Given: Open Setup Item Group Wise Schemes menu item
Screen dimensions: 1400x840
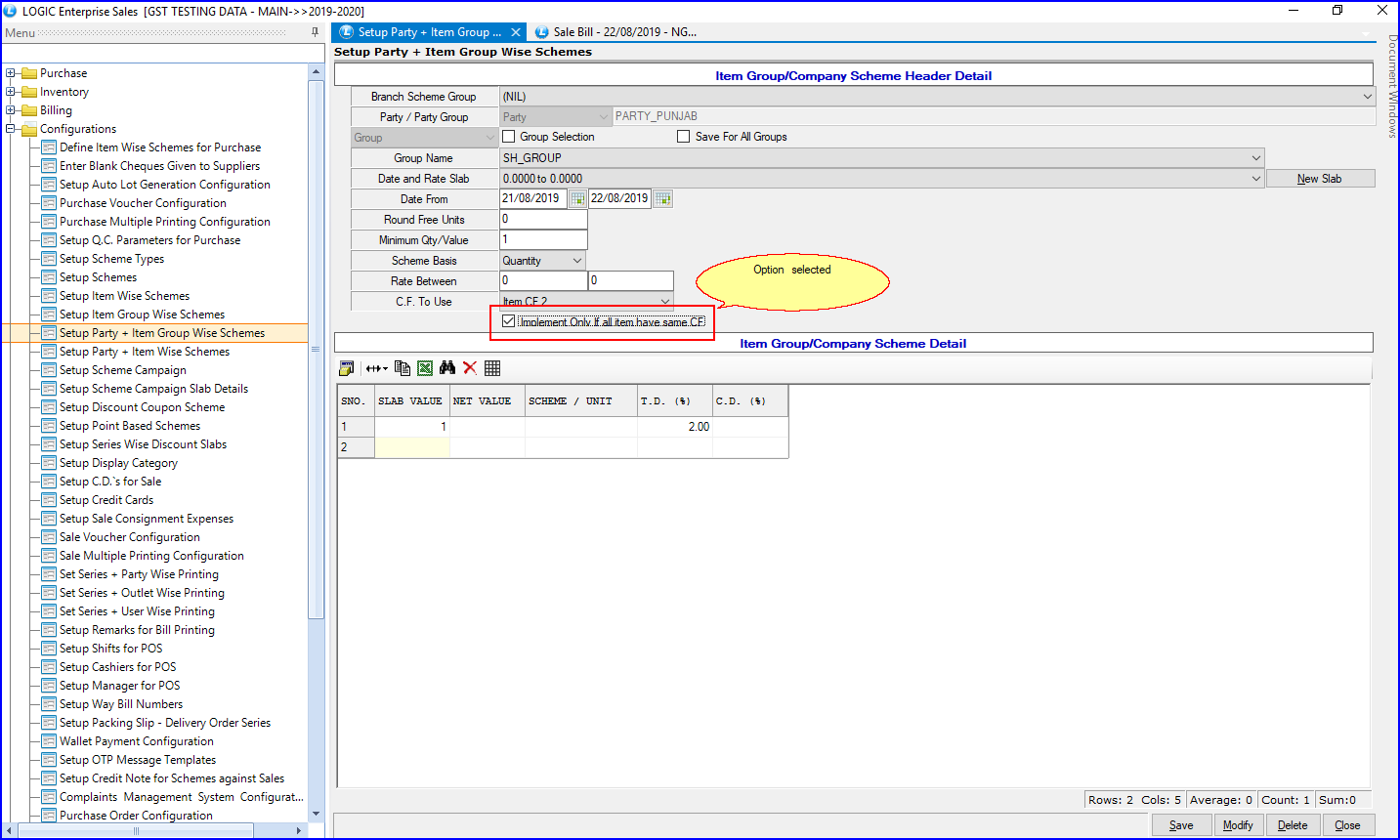Looking at the screenshot, I should tap(142, 315).
